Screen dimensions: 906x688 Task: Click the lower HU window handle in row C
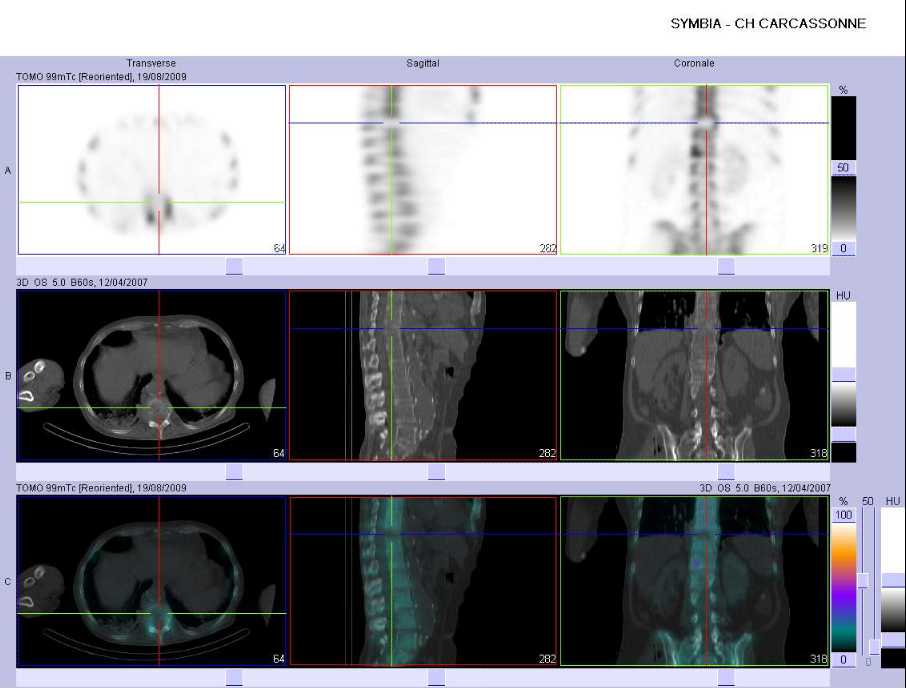893,641
